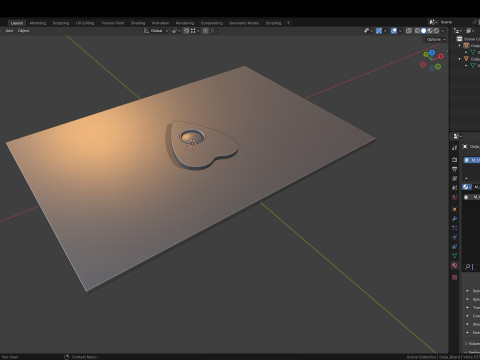
Task: Open the Tool properties tab
Action: (x=454, y=148)
